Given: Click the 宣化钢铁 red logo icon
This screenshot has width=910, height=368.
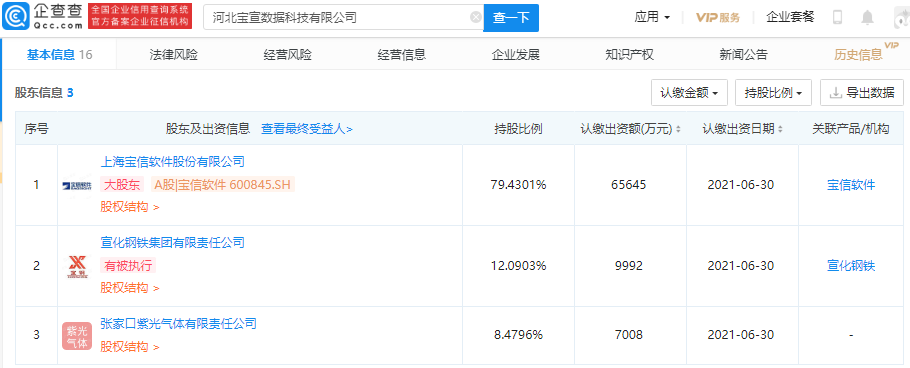Looking at the screenshot, I should (x=77, y=266).
